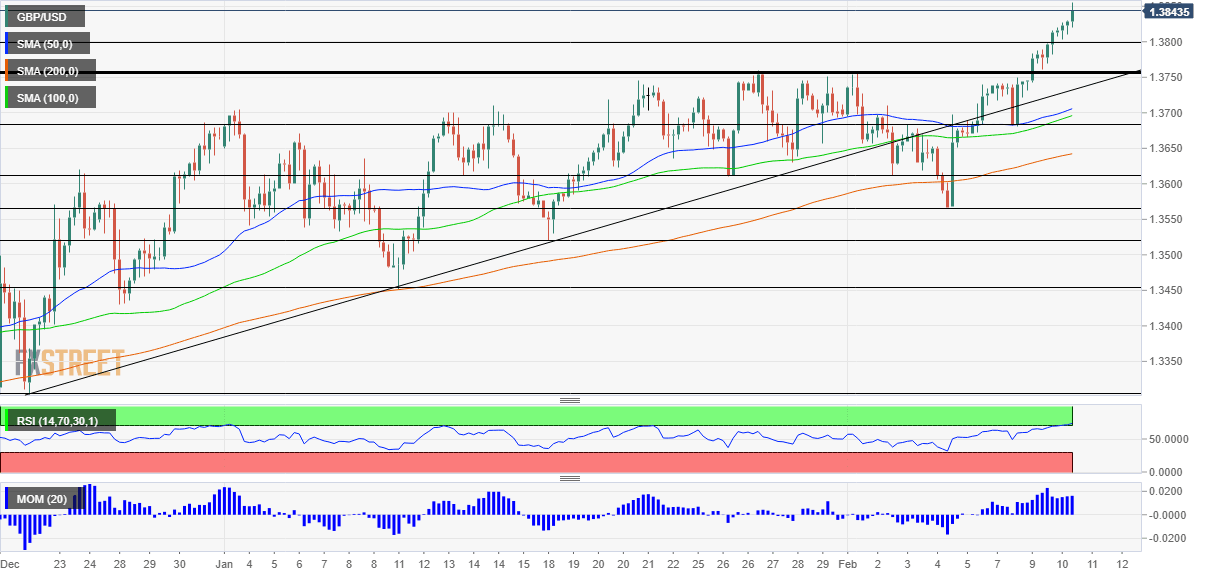Click the current price tag 1.38435
This screenshot has width=1212, height=577.
click(1168, 12)
